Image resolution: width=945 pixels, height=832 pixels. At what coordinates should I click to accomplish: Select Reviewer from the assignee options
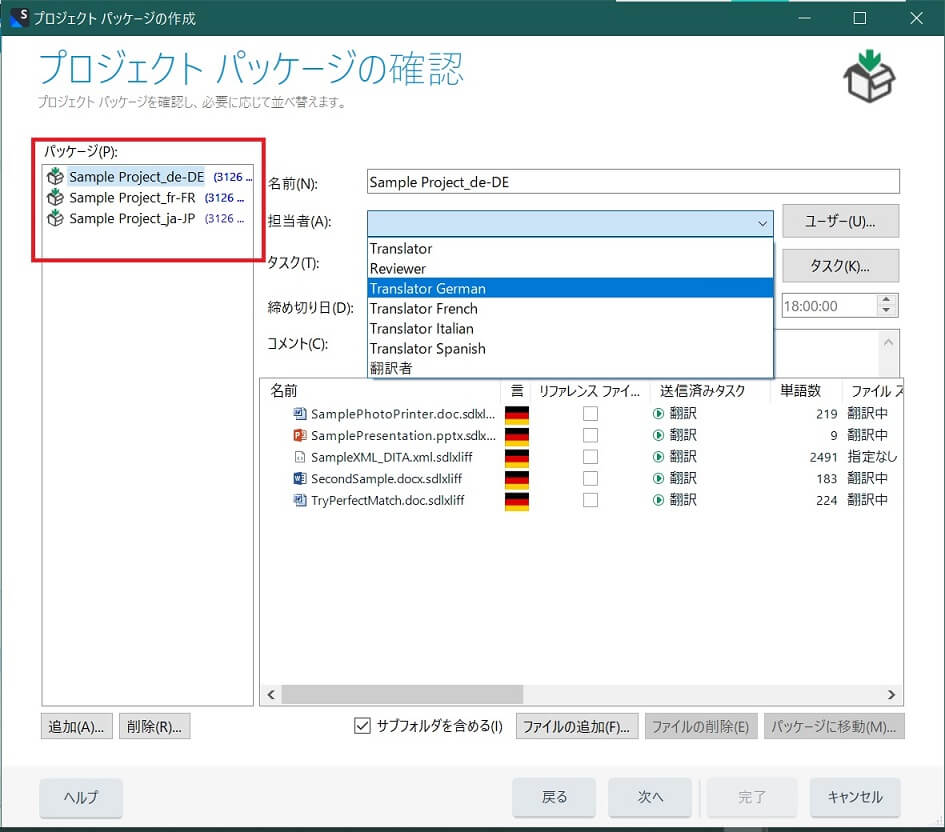coord(398,268)
